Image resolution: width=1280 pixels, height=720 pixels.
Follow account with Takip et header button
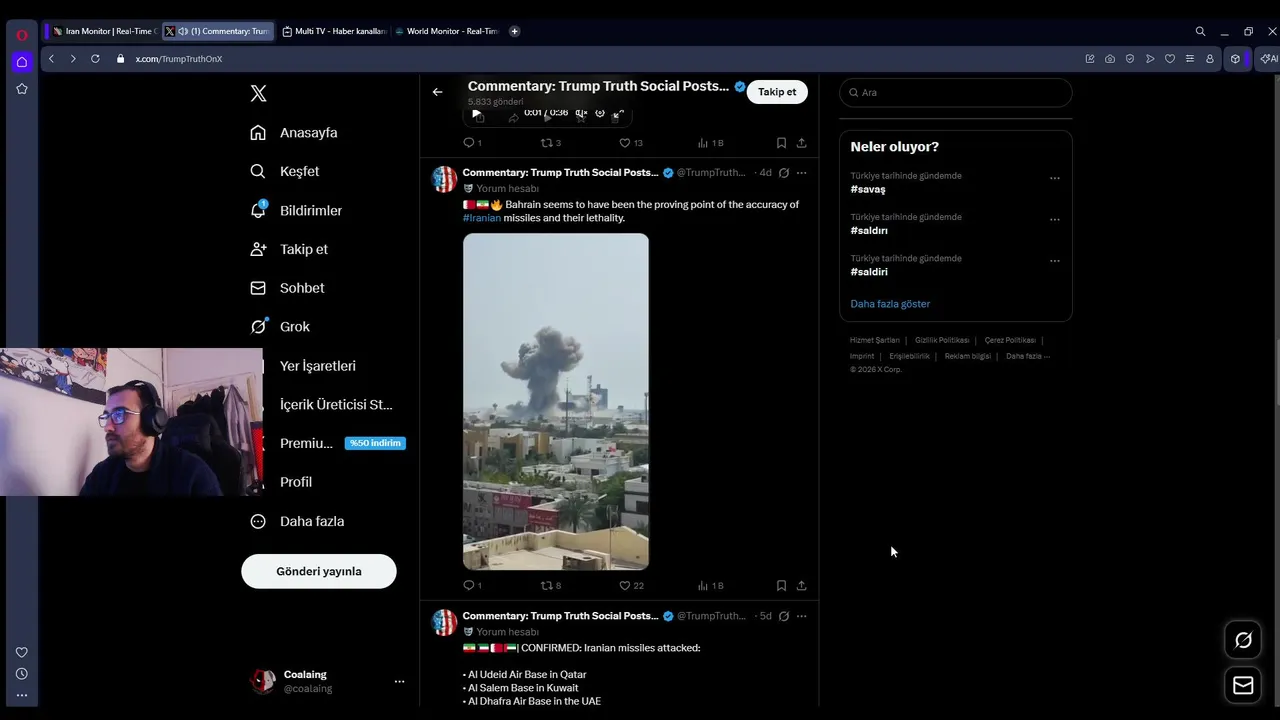[x=777, y=92]
